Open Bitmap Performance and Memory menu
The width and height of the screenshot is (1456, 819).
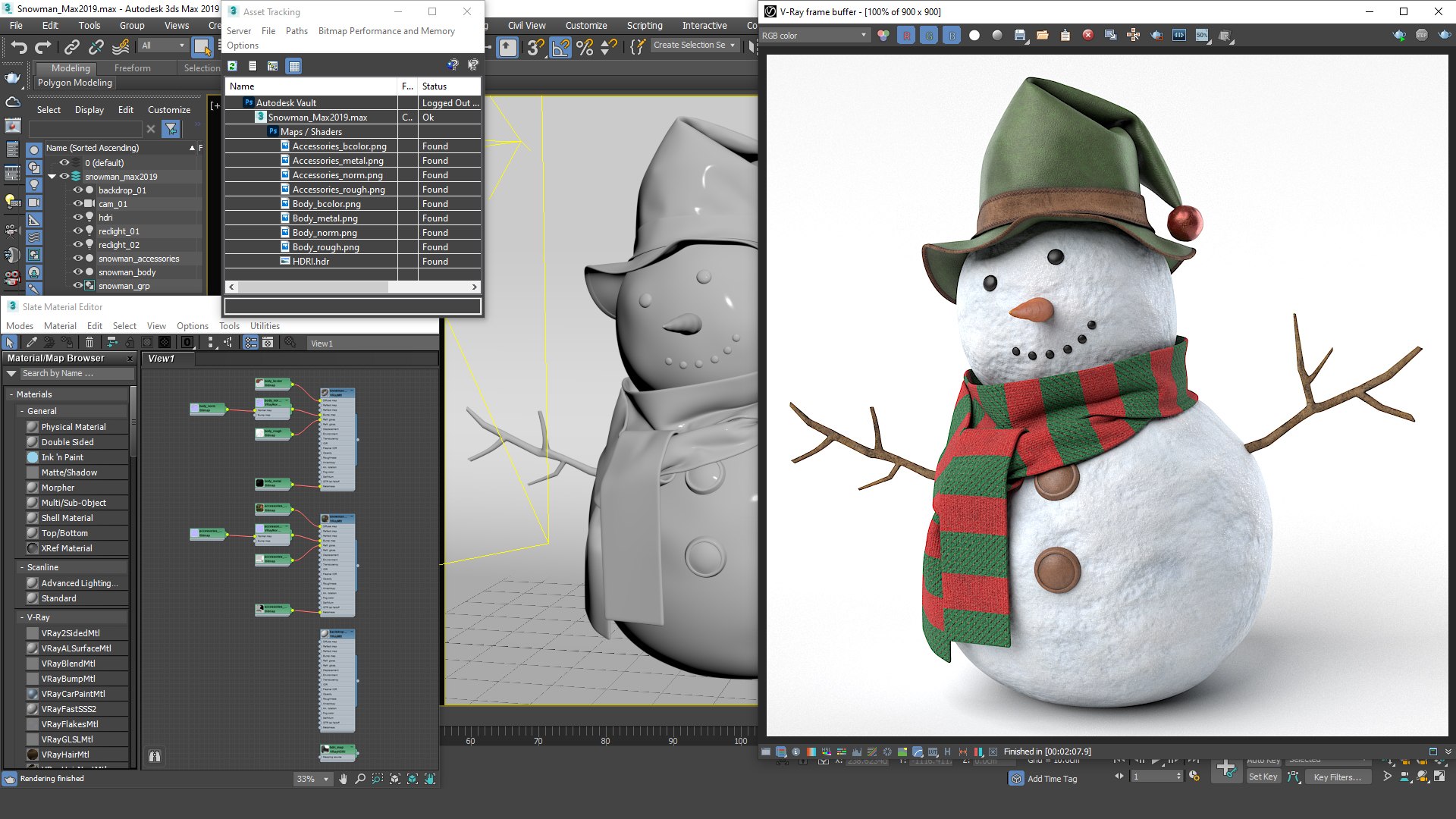(386, 31)
